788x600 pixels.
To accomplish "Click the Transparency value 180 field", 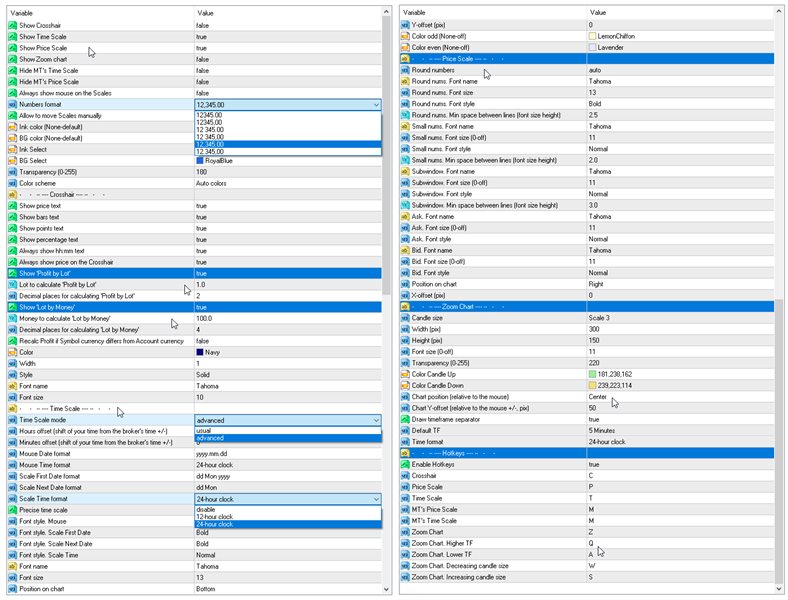I will tap(287, 172).
